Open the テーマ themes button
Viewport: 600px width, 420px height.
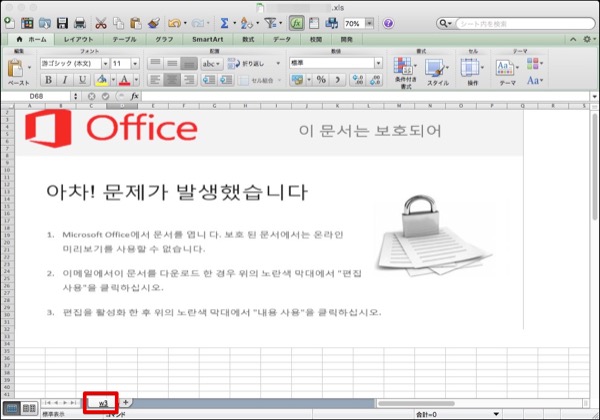click(507, 72)
